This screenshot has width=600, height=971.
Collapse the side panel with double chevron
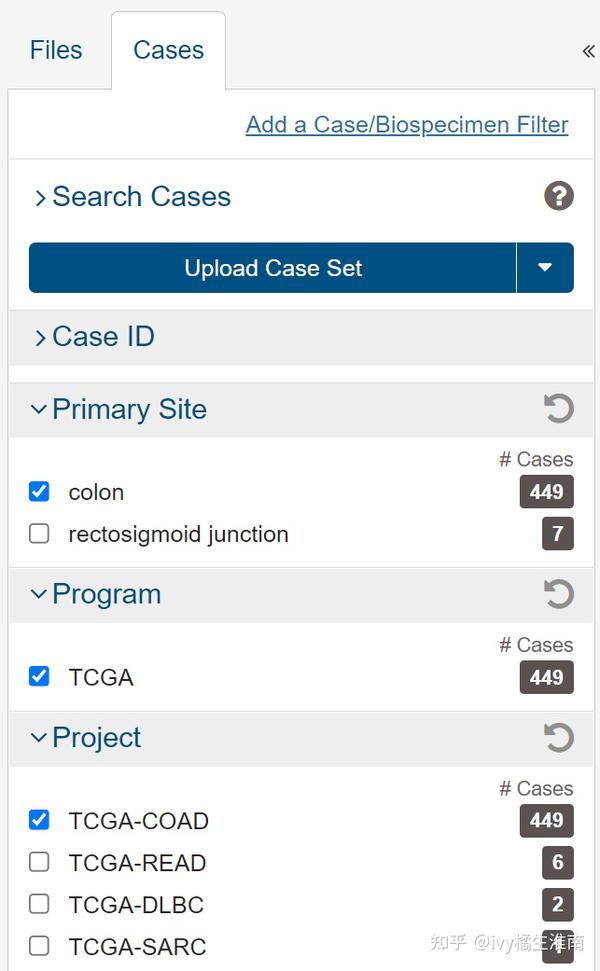pyautogui.click(x=588, y=51)
